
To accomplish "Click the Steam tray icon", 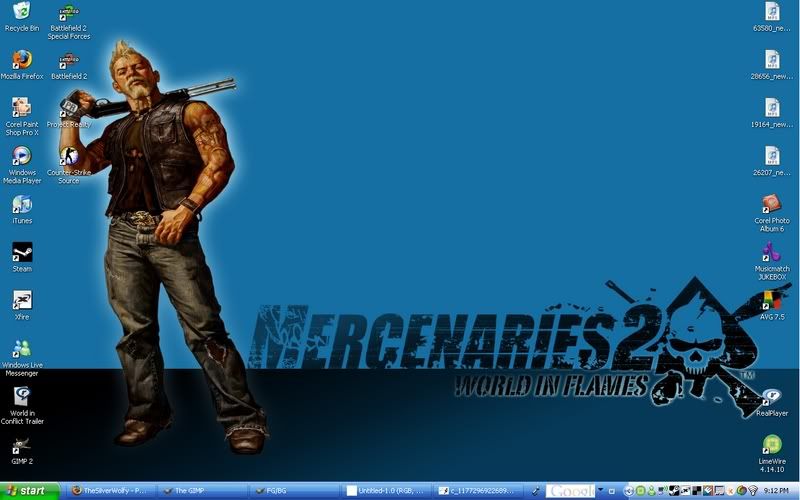I will [x=674, y=491].
